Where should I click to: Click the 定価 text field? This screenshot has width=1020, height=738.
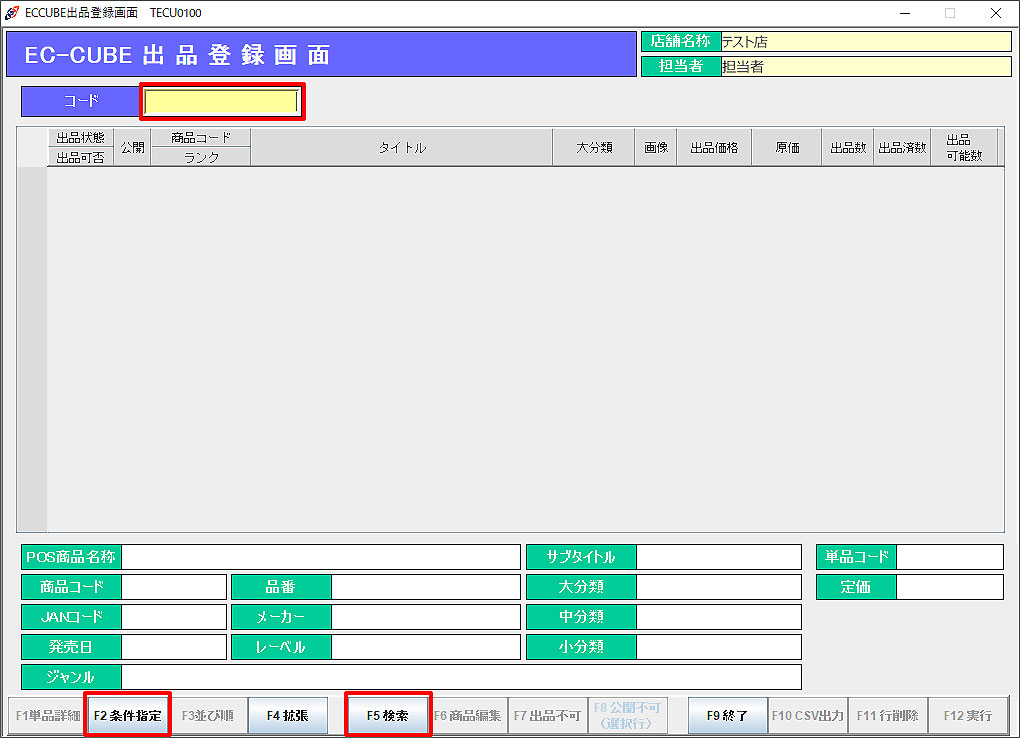click(948, 587)
